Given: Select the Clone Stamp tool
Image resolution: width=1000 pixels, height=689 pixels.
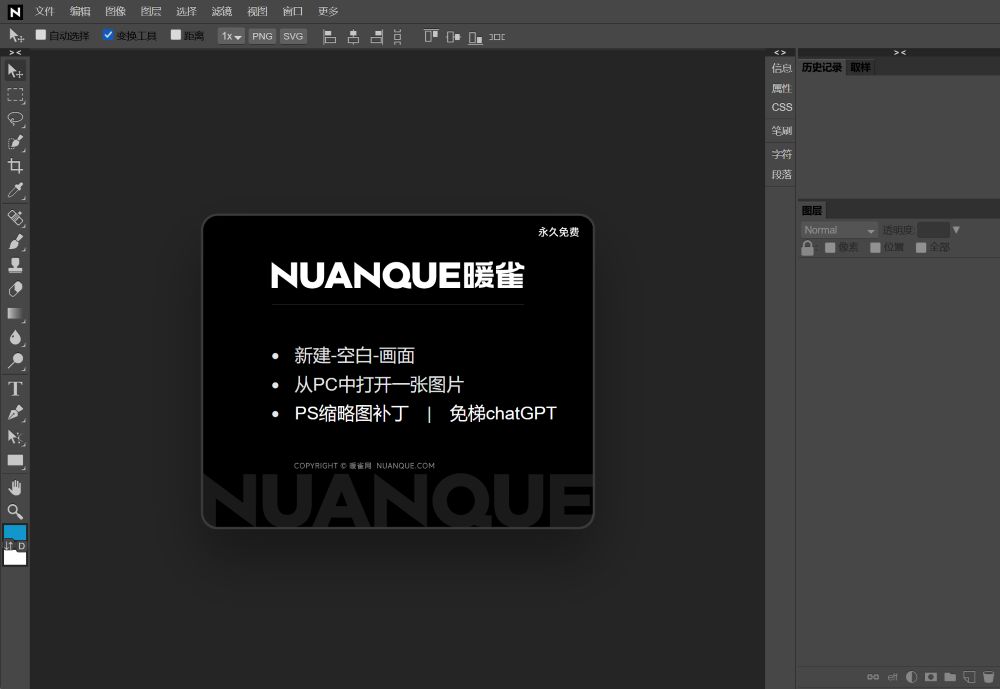Looking at the screenshot, I should [15, 265].
